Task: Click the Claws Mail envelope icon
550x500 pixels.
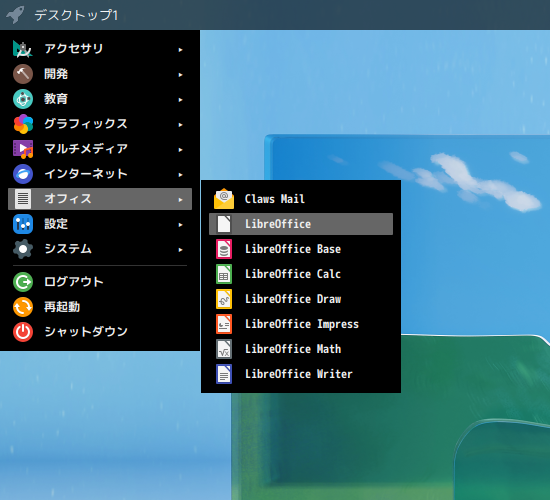Action: tap(224, 199)
